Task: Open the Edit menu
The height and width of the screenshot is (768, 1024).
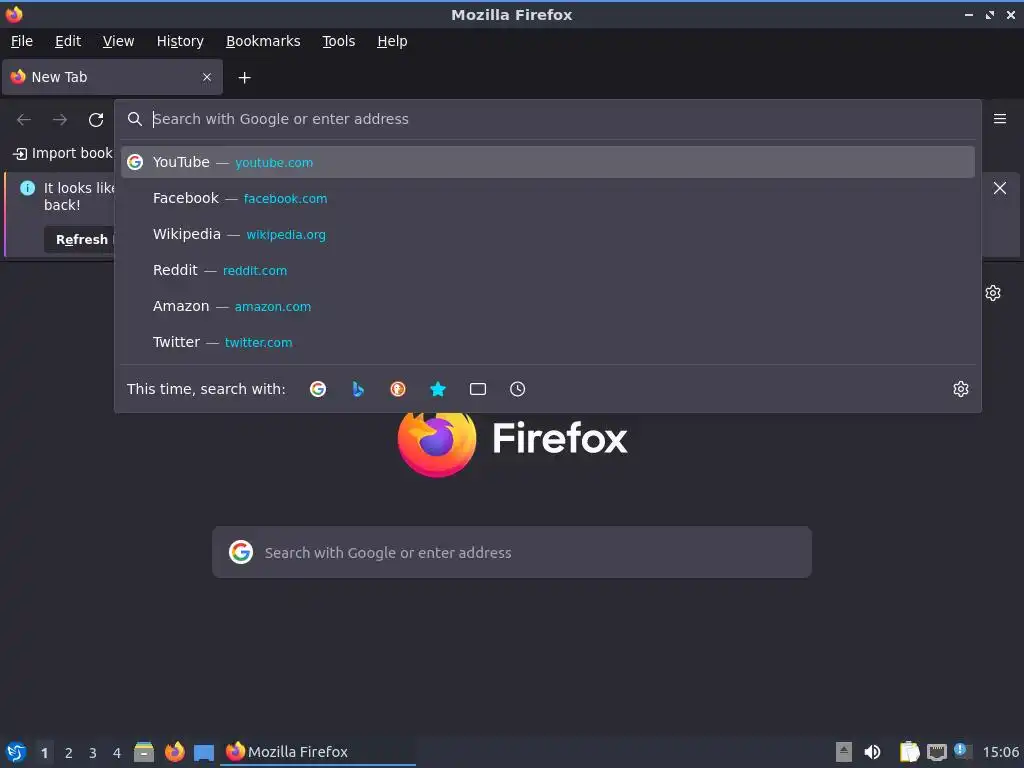Action: pyautogui.click(x=68, y=41)
